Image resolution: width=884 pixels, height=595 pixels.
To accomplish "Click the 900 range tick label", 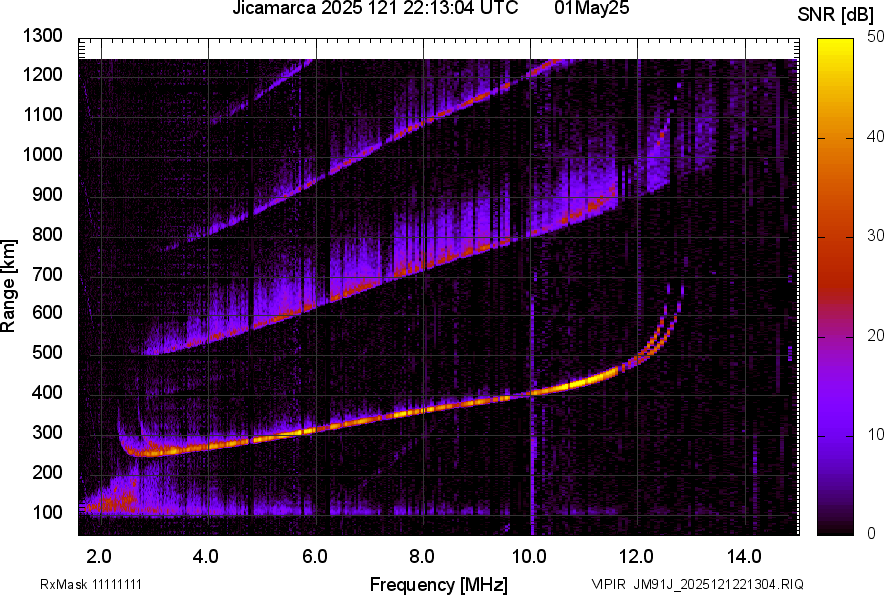I will click(x=47, y=194).
